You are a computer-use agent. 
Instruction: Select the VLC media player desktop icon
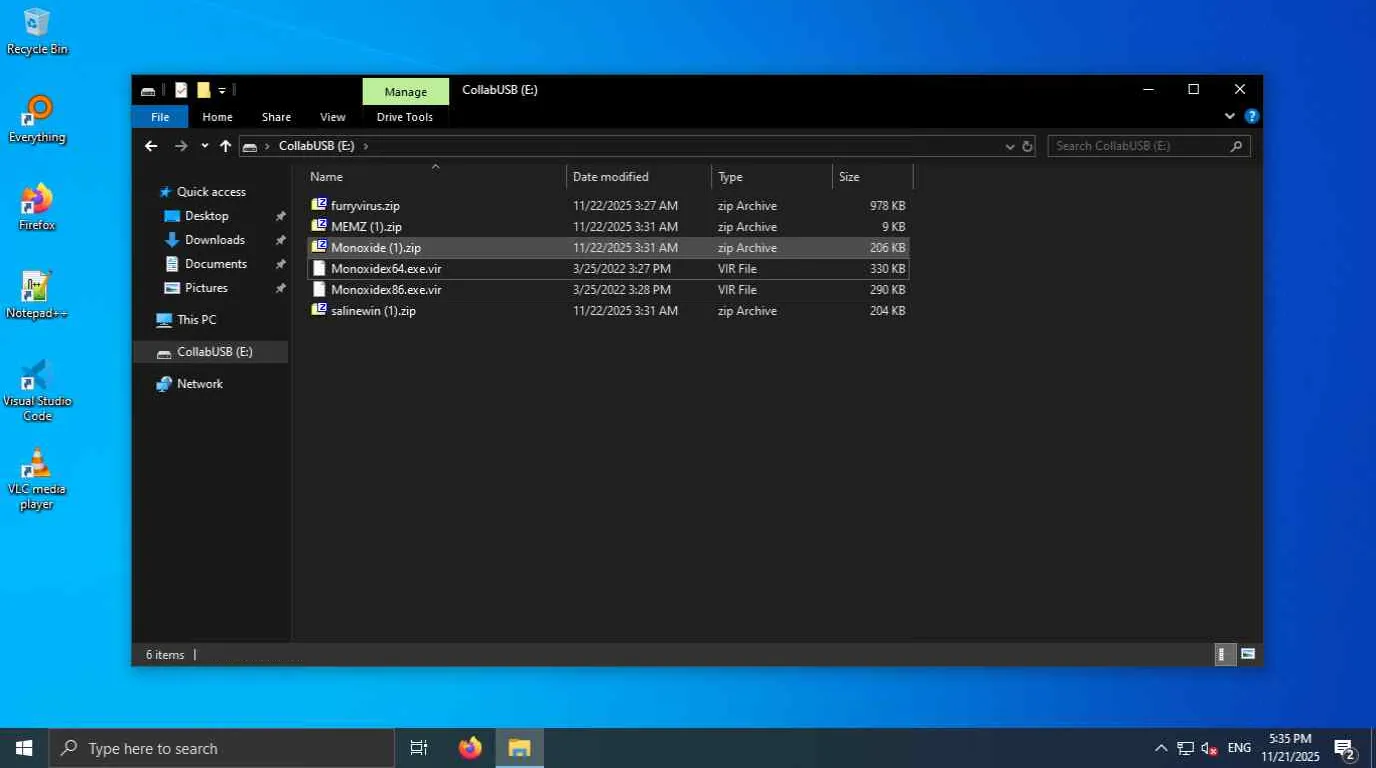pos(37,479)
